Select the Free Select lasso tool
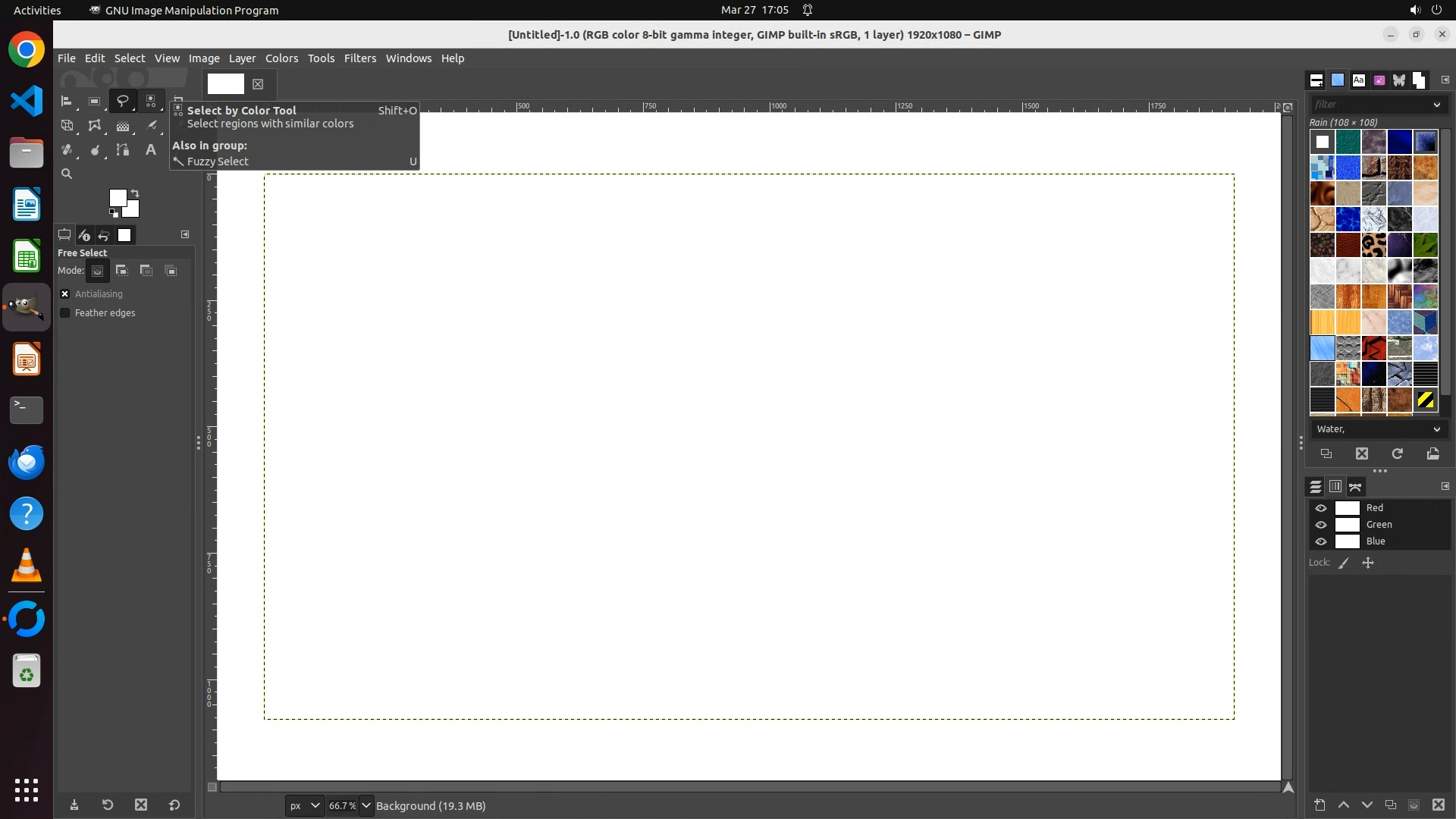Viewport: 1456px width, 819px height. 122,101
